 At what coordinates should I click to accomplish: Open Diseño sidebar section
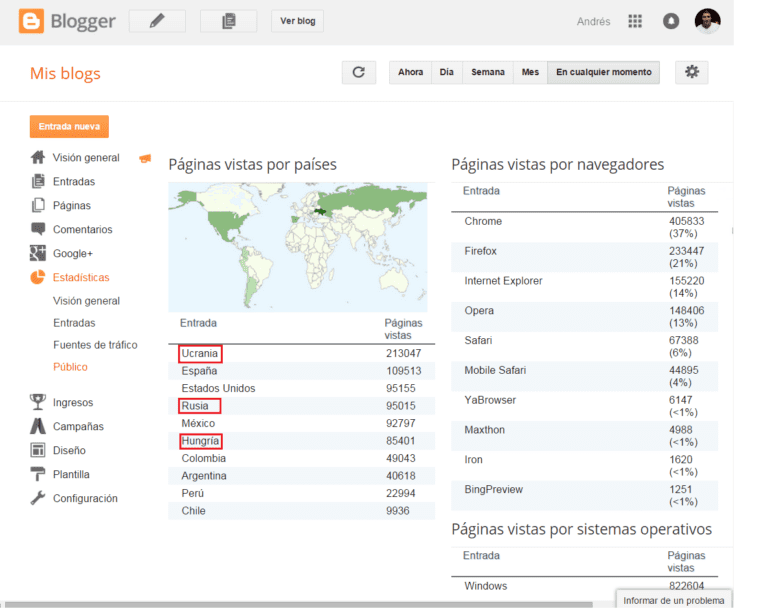(69, 450)
